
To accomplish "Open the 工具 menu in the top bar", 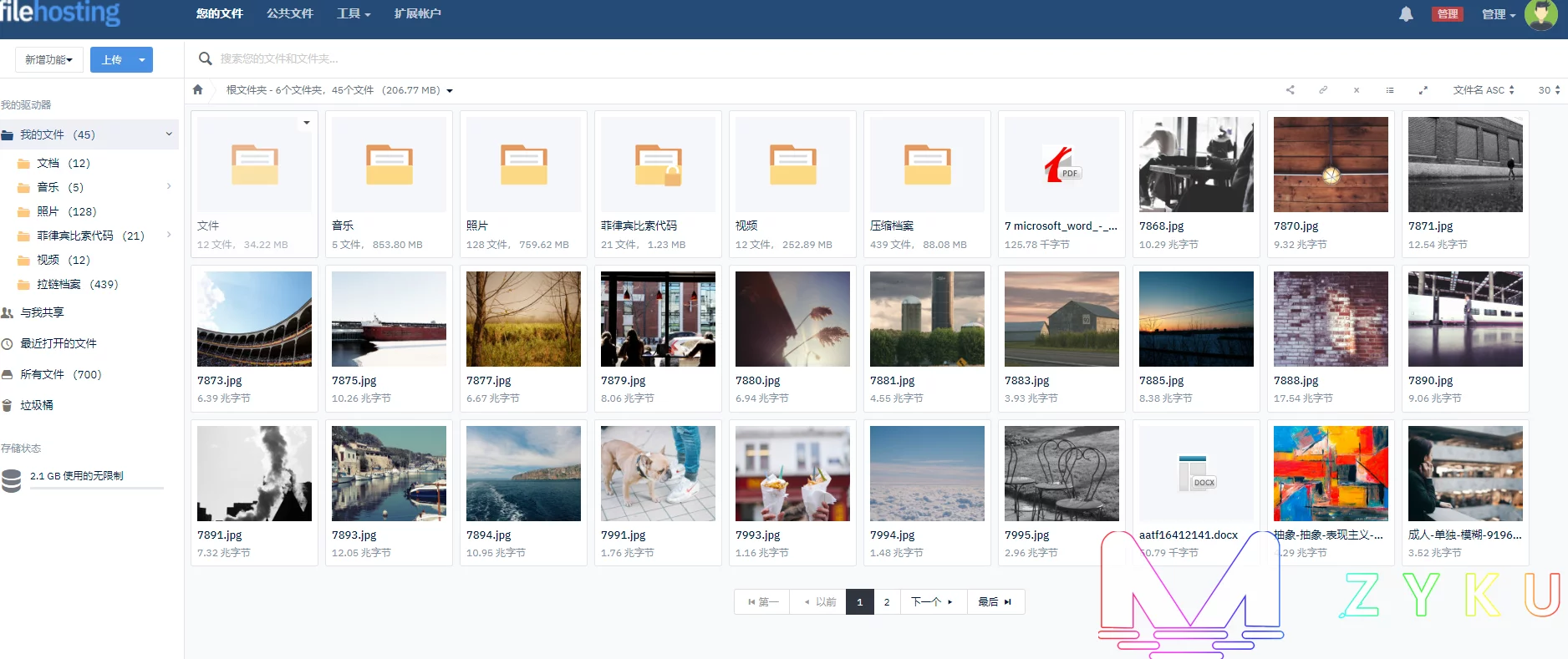I will click(353, 14).
